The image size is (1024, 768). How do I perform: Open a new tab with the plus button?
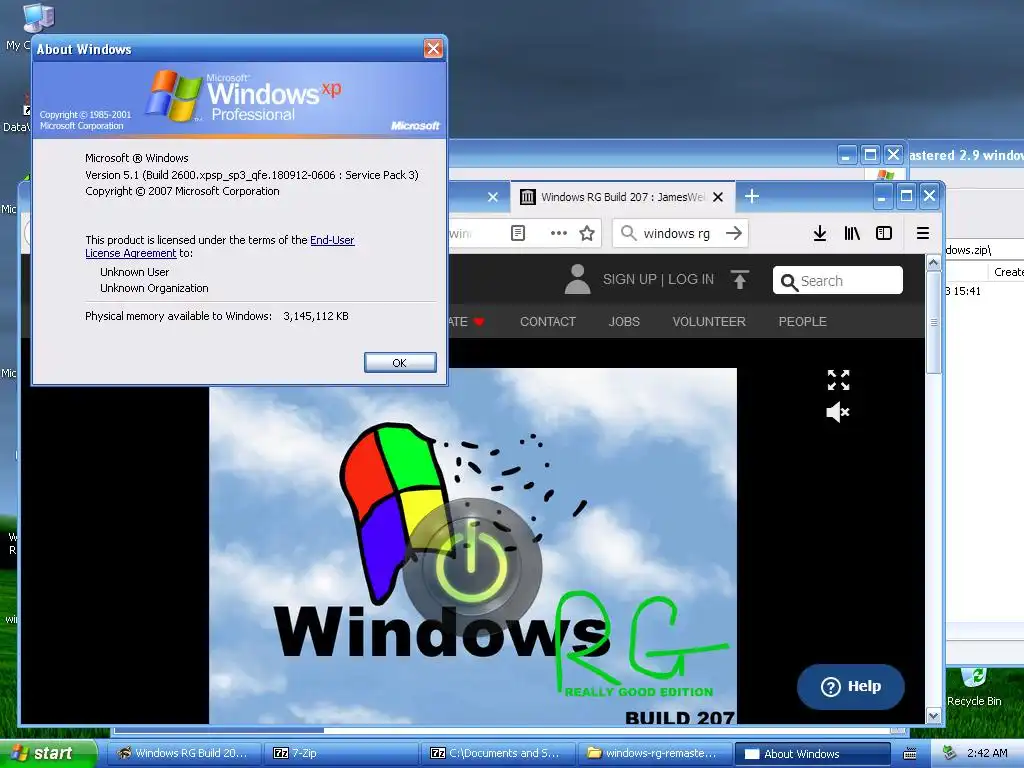pyautogui.click(x=752, y=196)
